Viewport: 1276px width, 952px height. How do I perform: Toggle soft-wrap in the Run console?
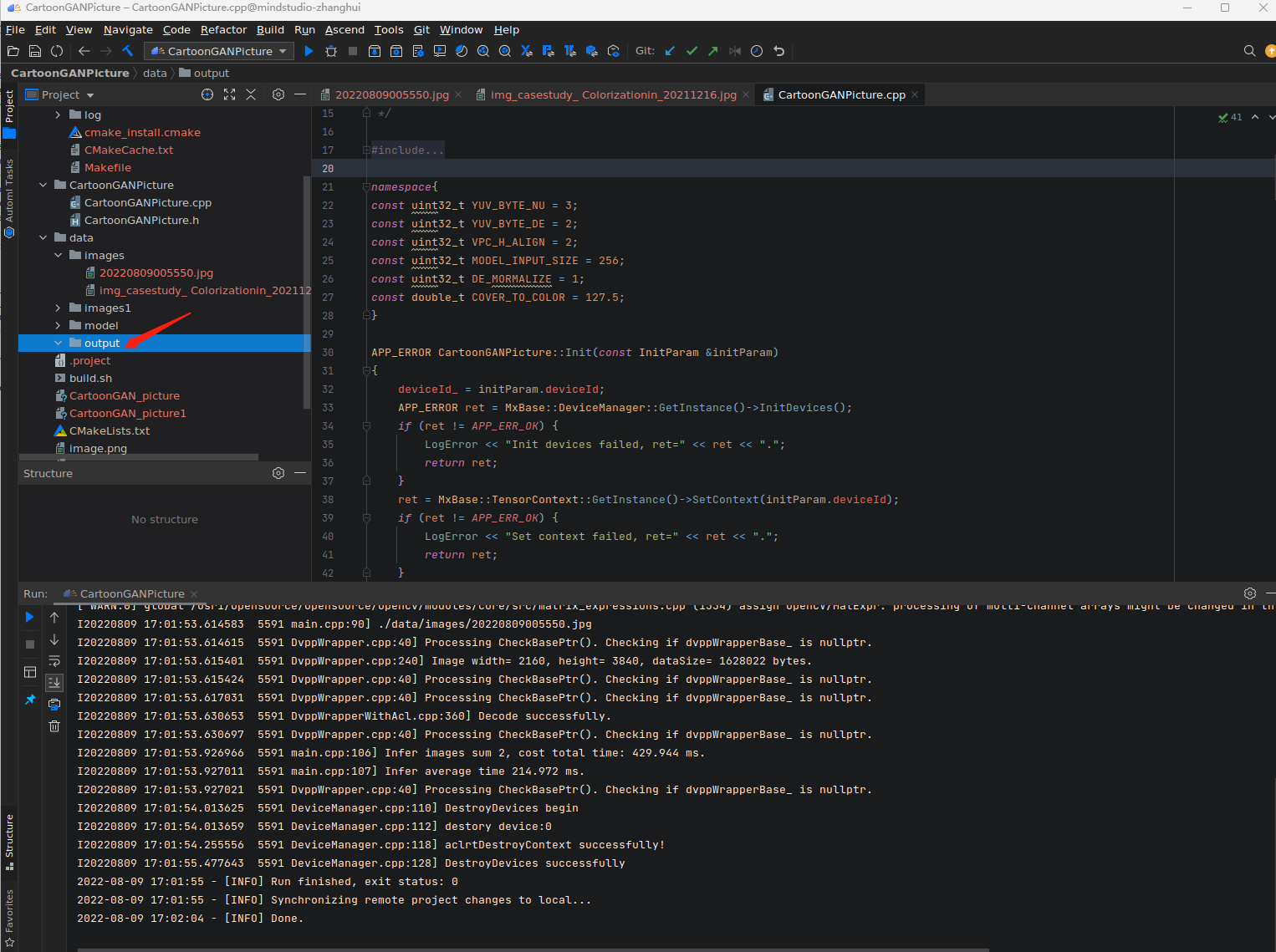(x=54, y=661)
